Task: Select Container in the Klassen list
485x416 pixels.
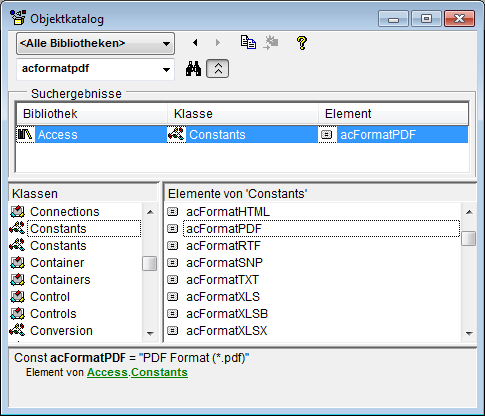Action: tap(57, 263)
